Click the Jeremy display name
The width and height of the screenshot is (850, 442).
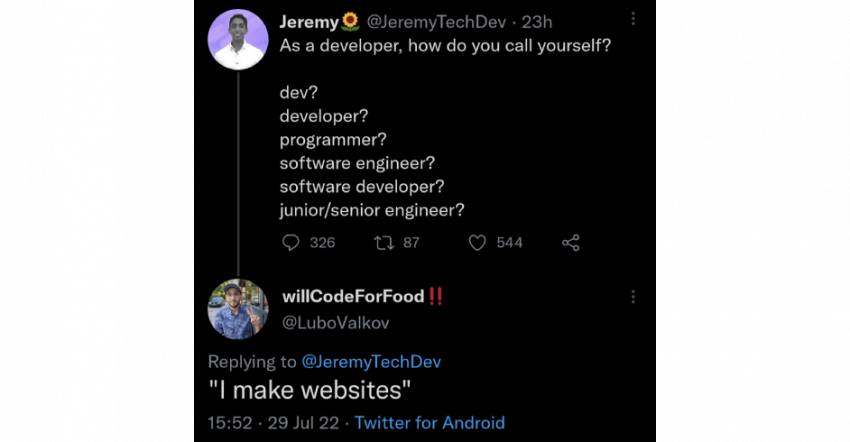tap(309, 21)
